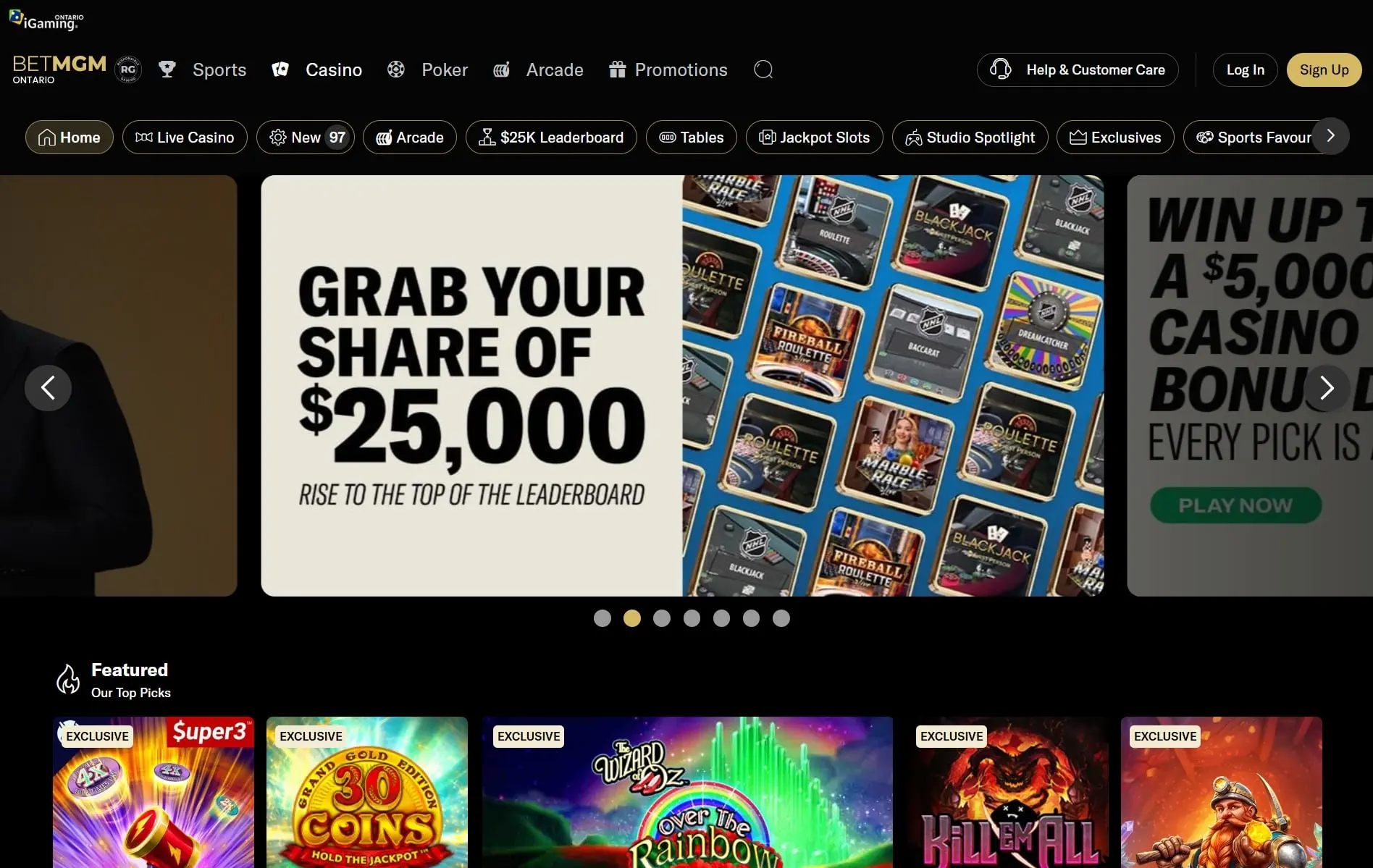Click the Promotions gift icon
1373x868 pixels.
617,69
